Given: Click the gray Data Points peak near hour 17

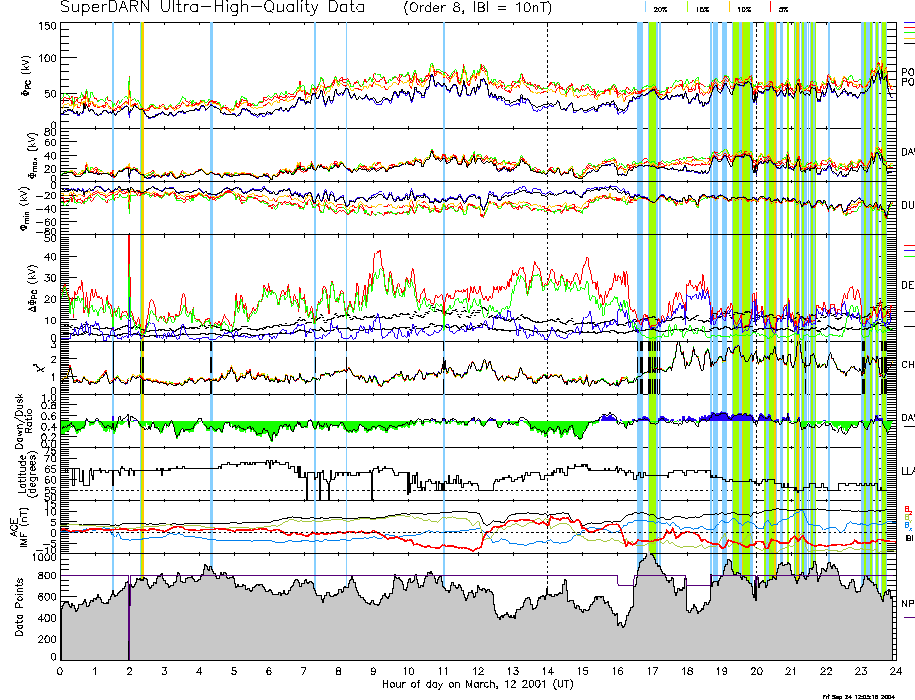Looking at the screenshot, I should tap(649, 559).
